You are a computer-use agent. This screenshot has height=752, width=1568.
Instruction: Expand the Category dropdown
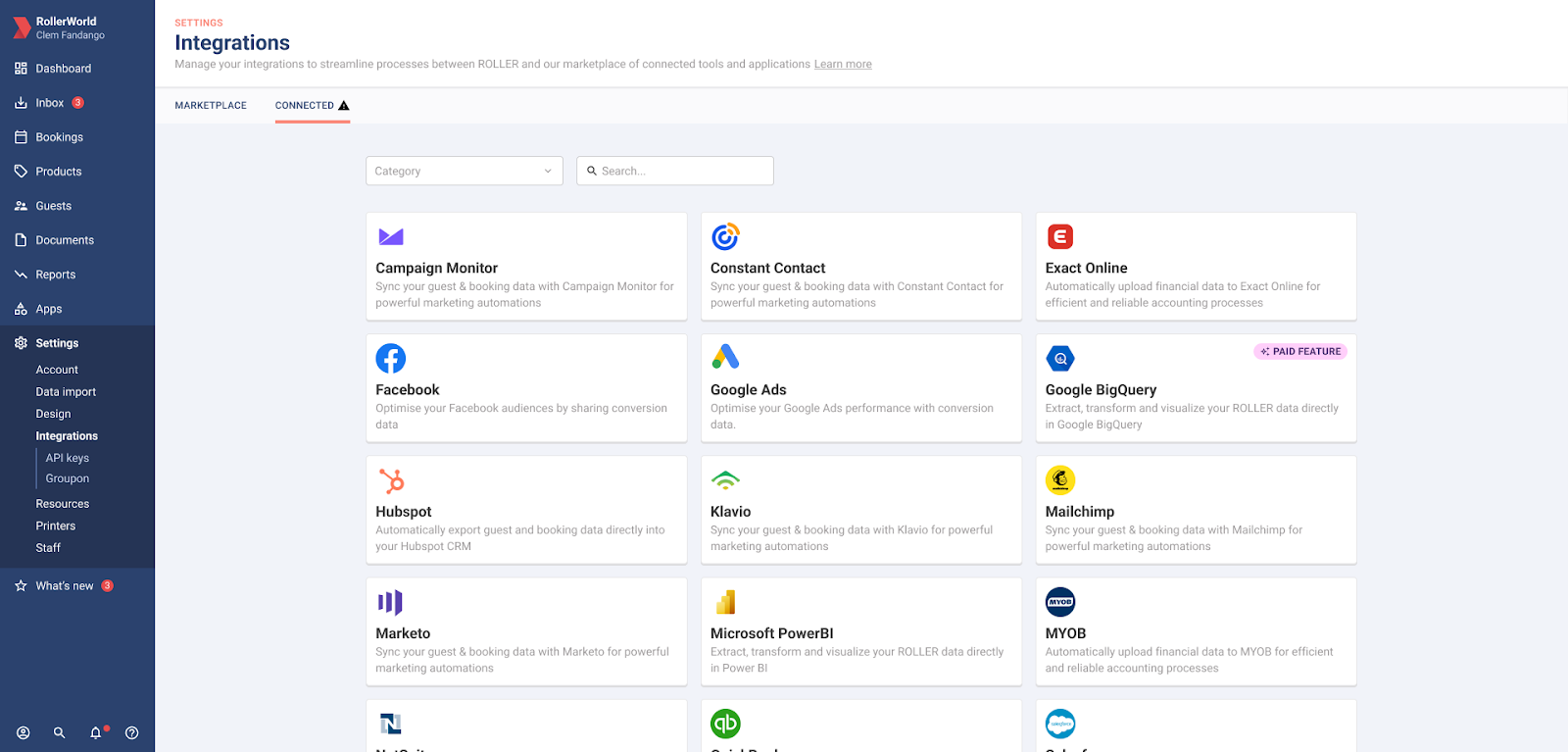point(465,171)
